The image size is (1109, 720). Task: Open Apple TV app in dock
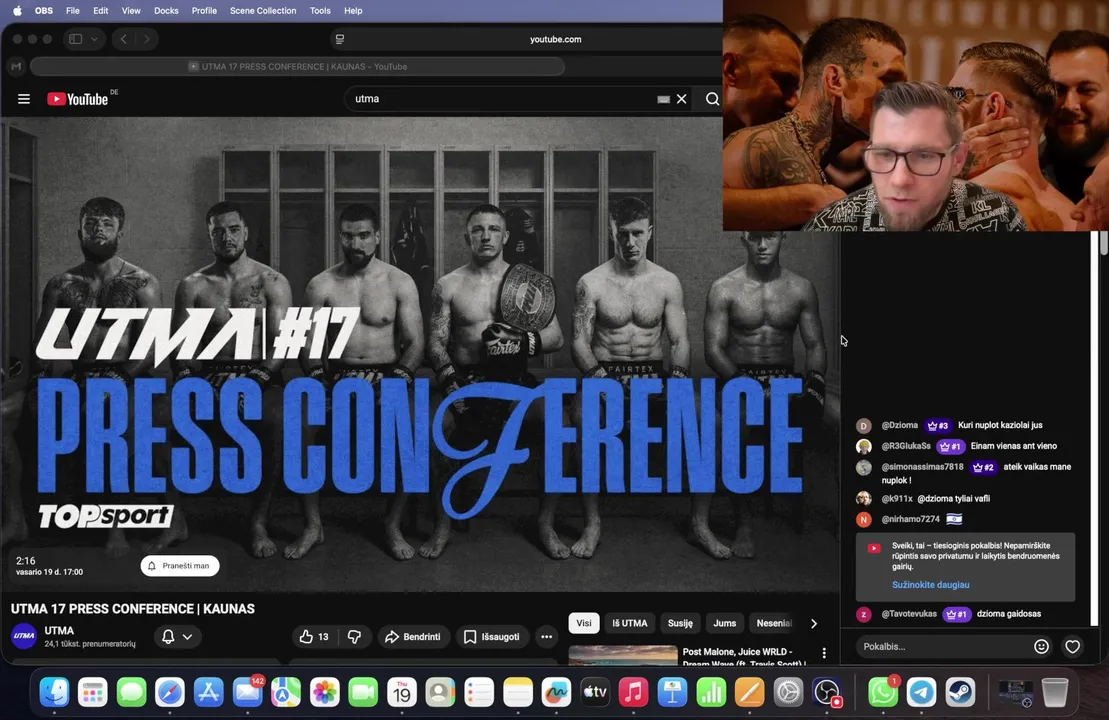click(595, 692)
